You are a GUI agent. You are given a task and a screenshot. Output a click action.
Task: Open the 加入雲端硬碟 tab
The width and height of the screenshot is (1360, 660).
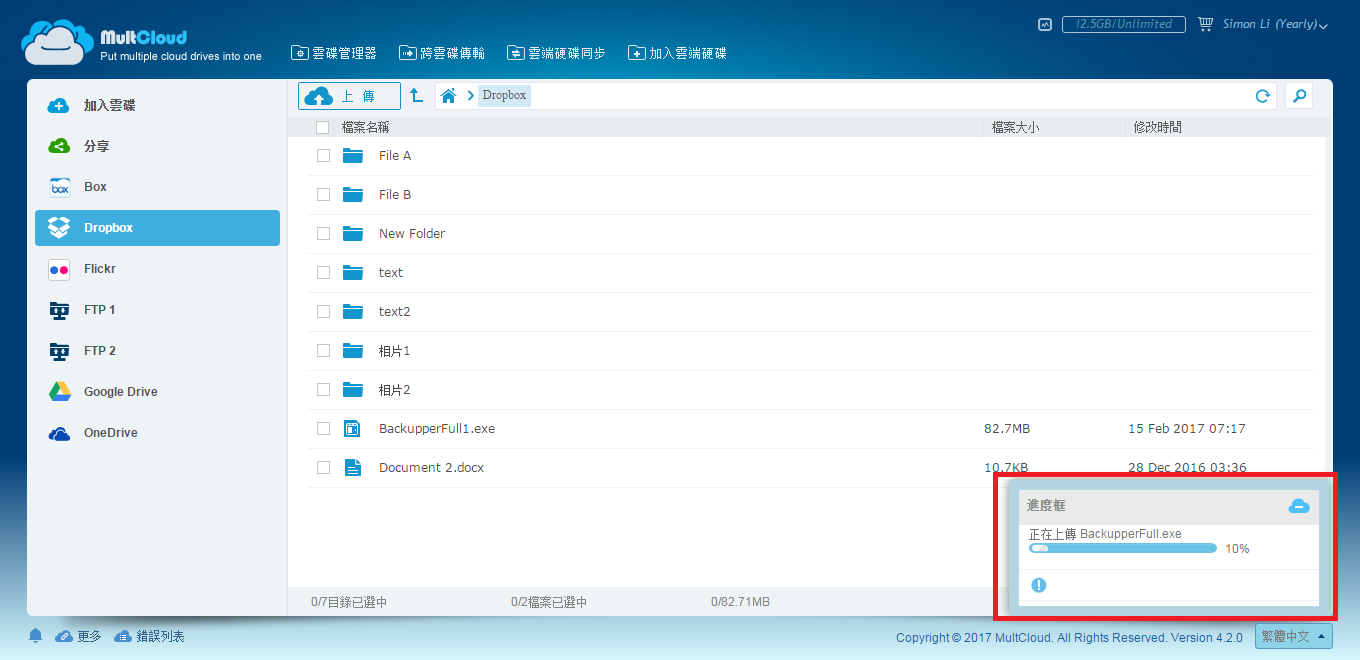[x=677, y=53]
